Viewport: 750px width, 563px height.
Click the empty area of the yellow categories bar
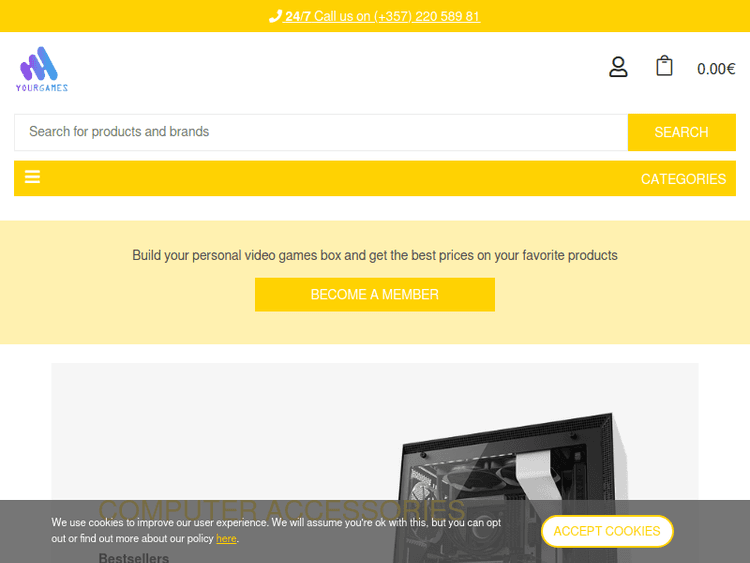tap(335, 178)
